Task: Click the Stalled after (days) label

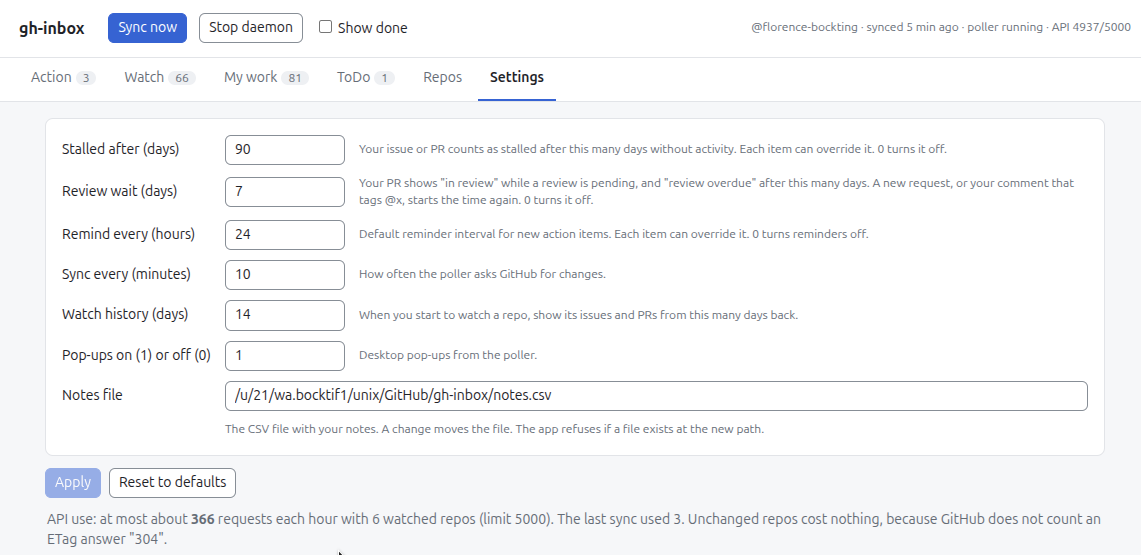Action: 121,149
